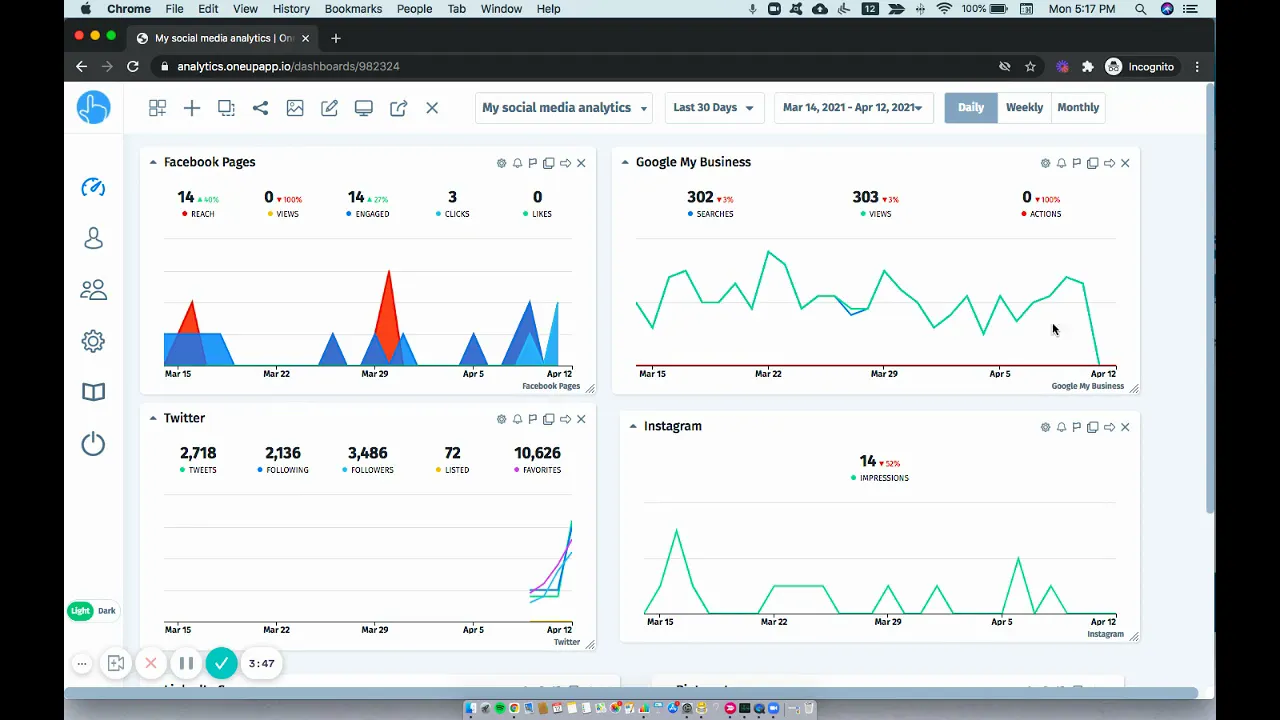Image resolution: width=1280 pixels, height=720 pixels.
Task: Switch theme to Light mode
Action: click(x=80, y=611)
